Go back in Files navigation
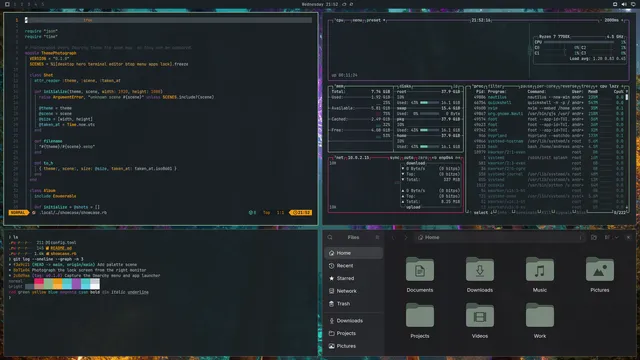 394,237
